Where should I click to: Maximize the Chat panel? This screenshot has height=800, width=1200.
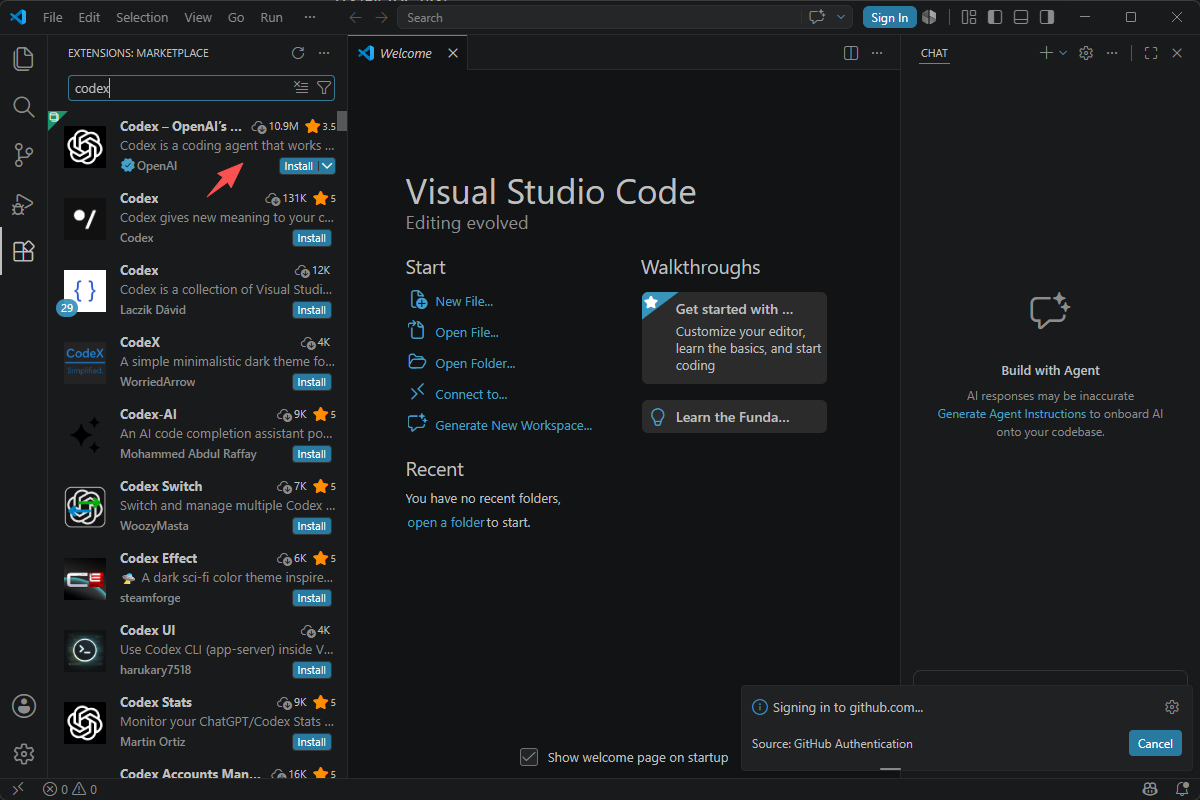1151,53
